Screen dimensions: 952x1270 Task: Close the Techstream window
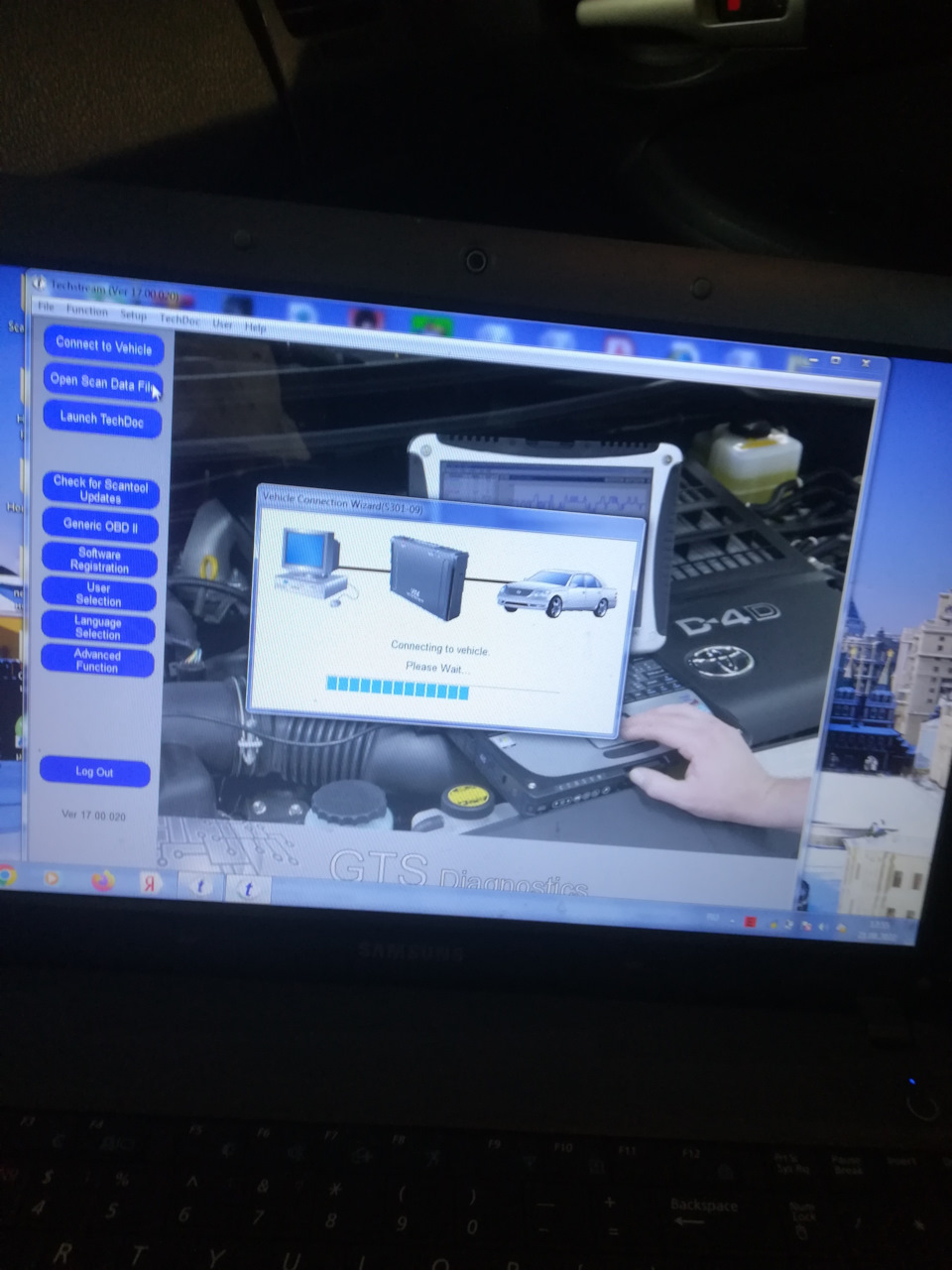tap(866, 364)
